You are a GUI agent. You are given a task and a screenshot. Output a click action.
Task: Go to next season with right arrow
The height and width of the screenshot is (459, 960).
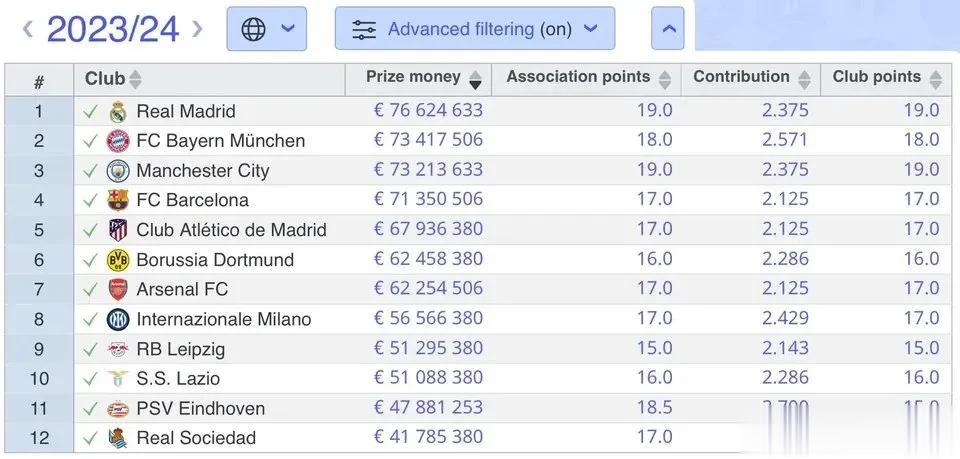[197, 29]
